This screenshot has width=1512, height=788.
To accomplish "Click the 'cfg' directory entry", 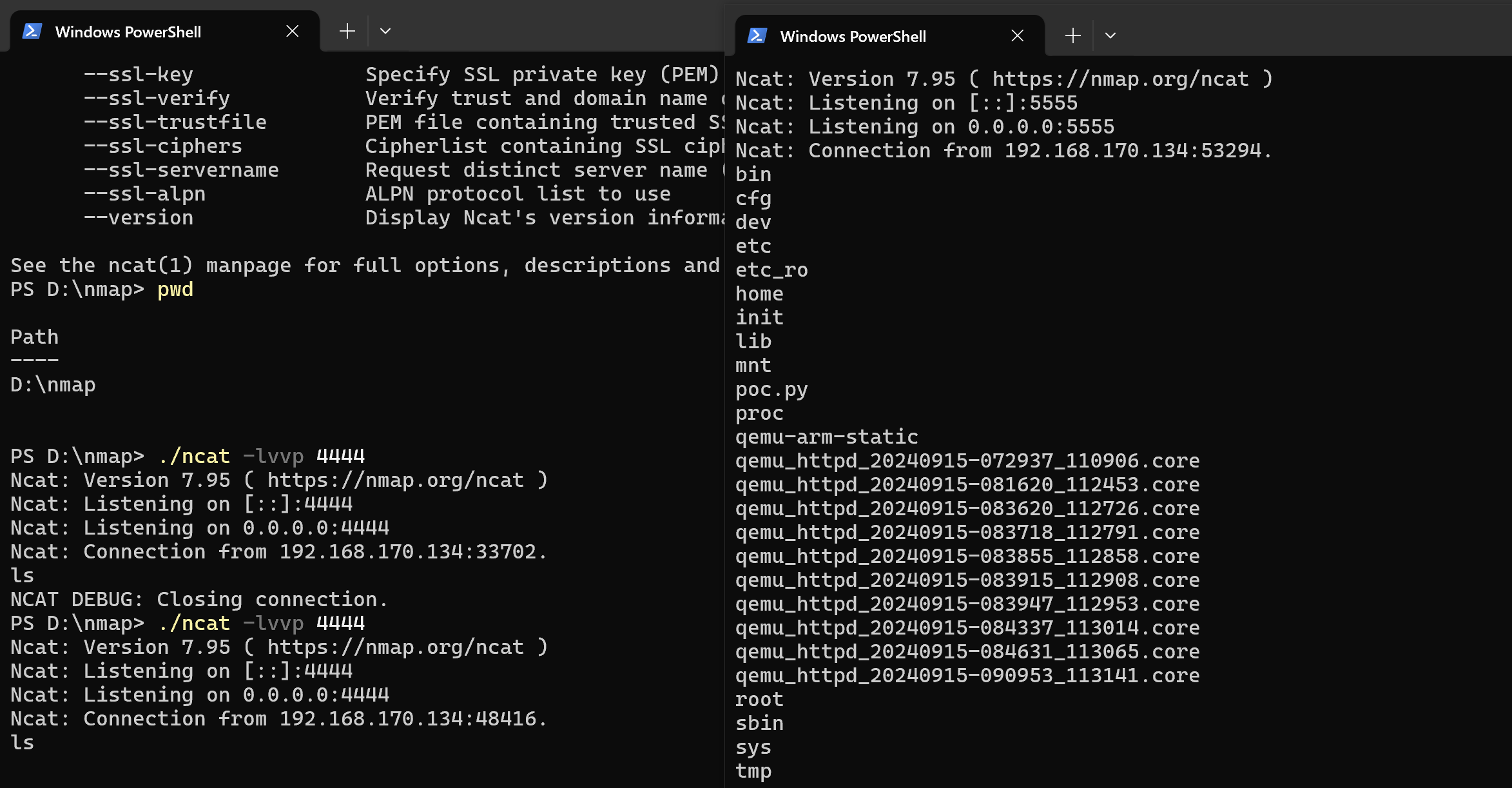I will (753, 198).
